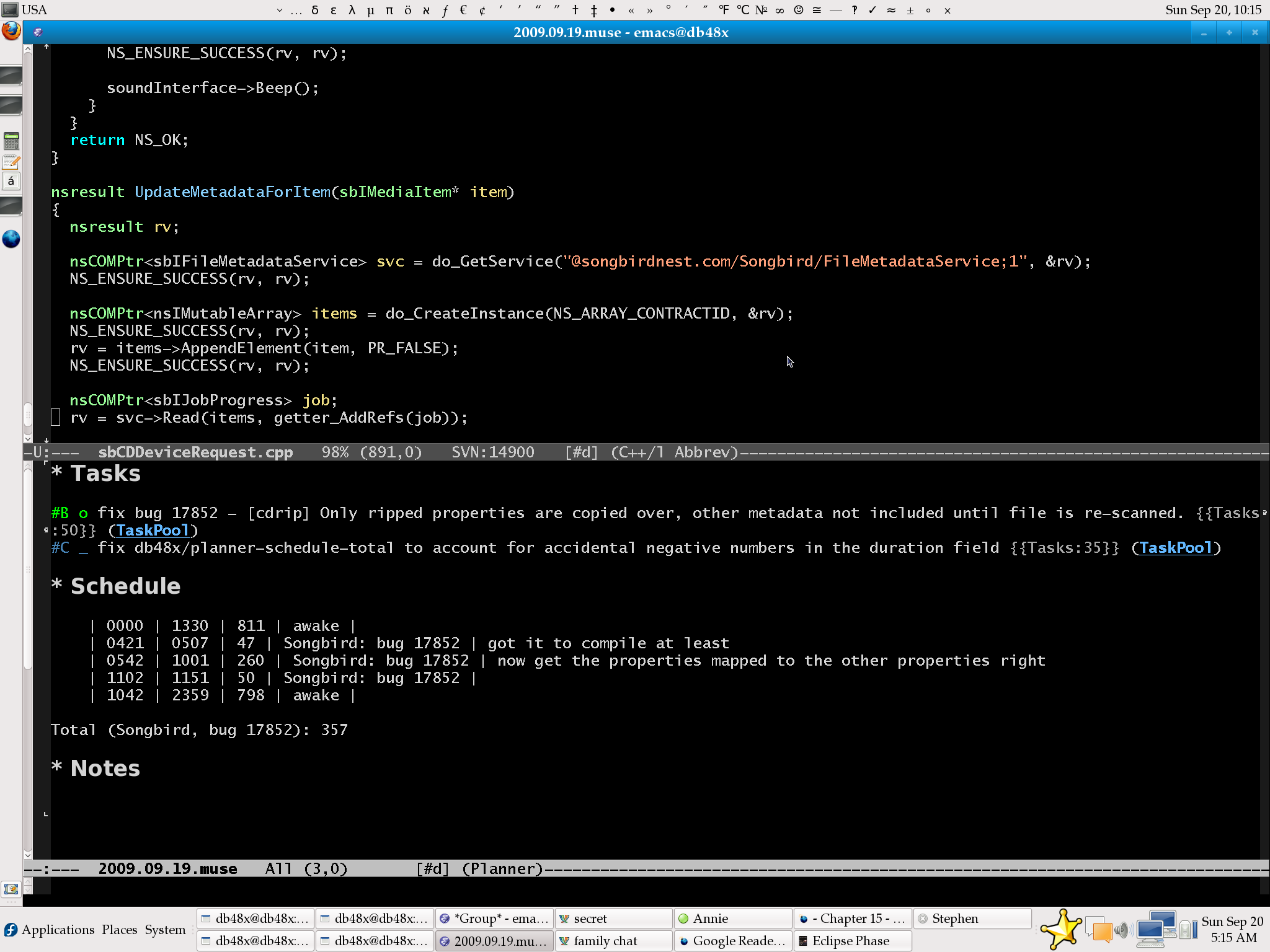Click scroll-up arrow of the upper pane scrollbar
The image size is (1270, 952).
click(x=28, y=49)
